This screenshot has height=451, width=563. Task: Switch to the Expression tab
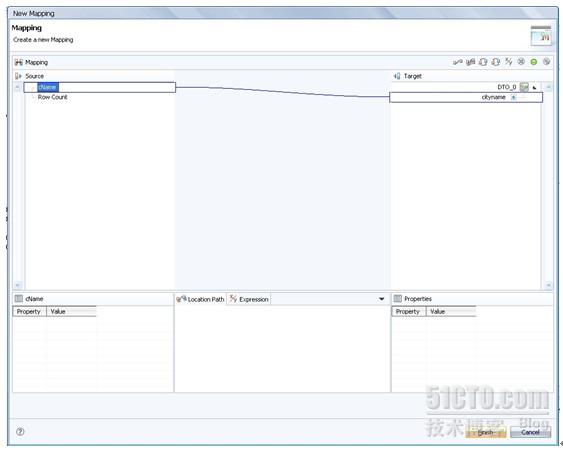(x=249, y=299)
